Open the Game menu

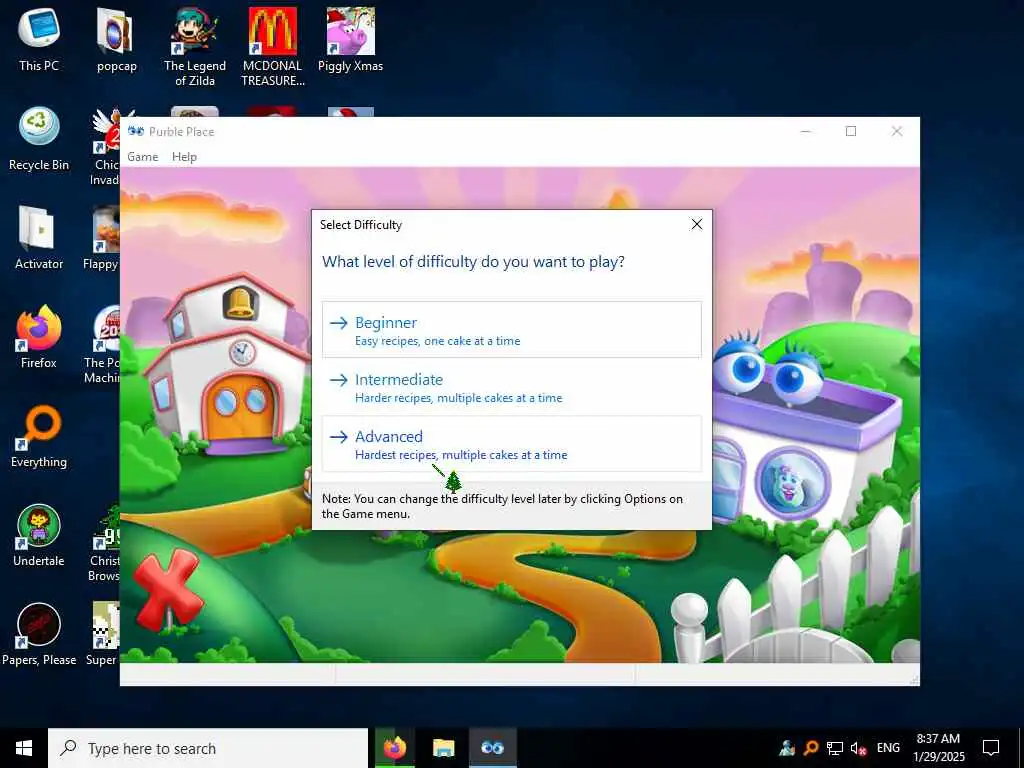point(142,157)
